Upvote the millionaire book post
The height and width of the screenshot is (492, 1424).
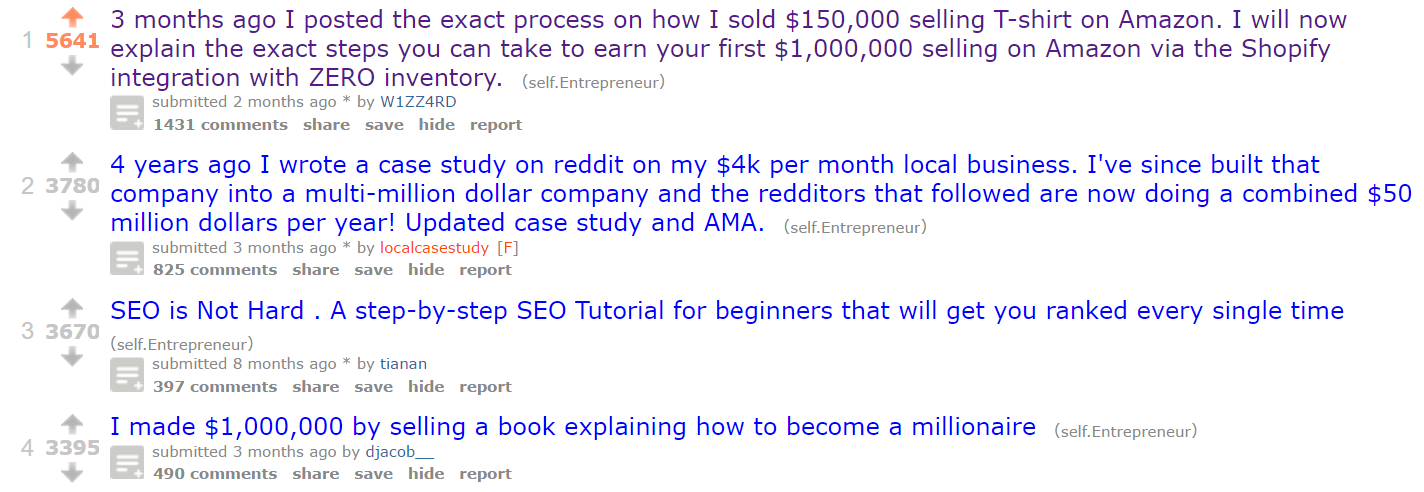click(72, 424)
